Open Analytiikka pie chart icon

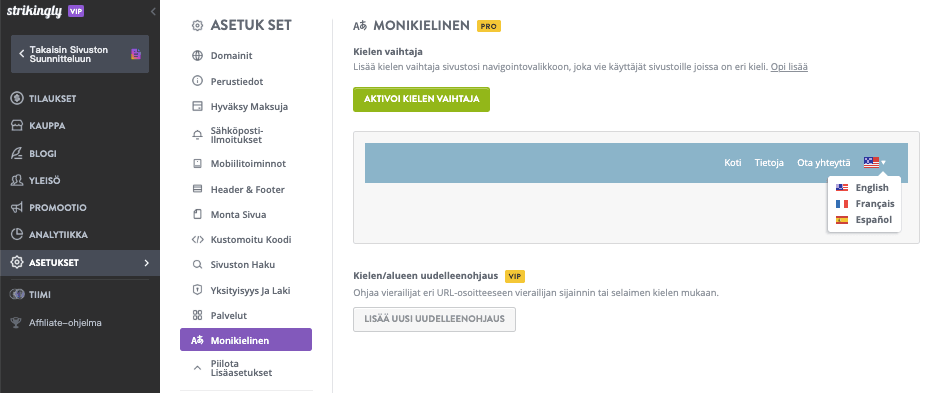(x=17, y=235)
